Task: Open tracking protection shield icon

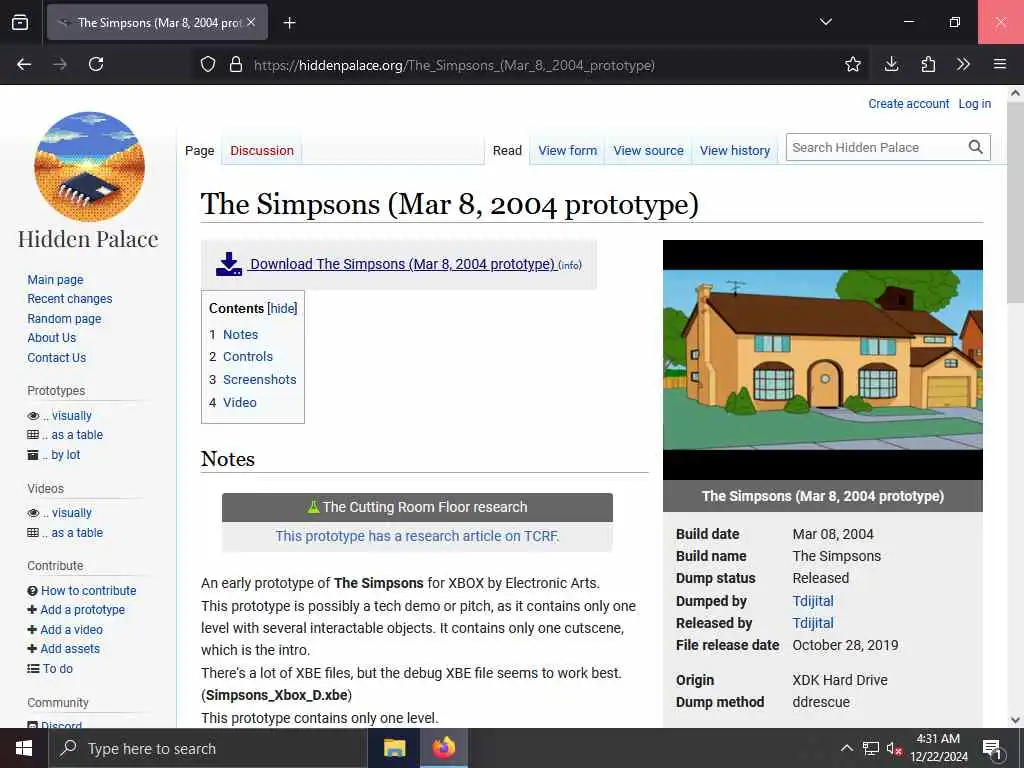Action: coord(208,64)
